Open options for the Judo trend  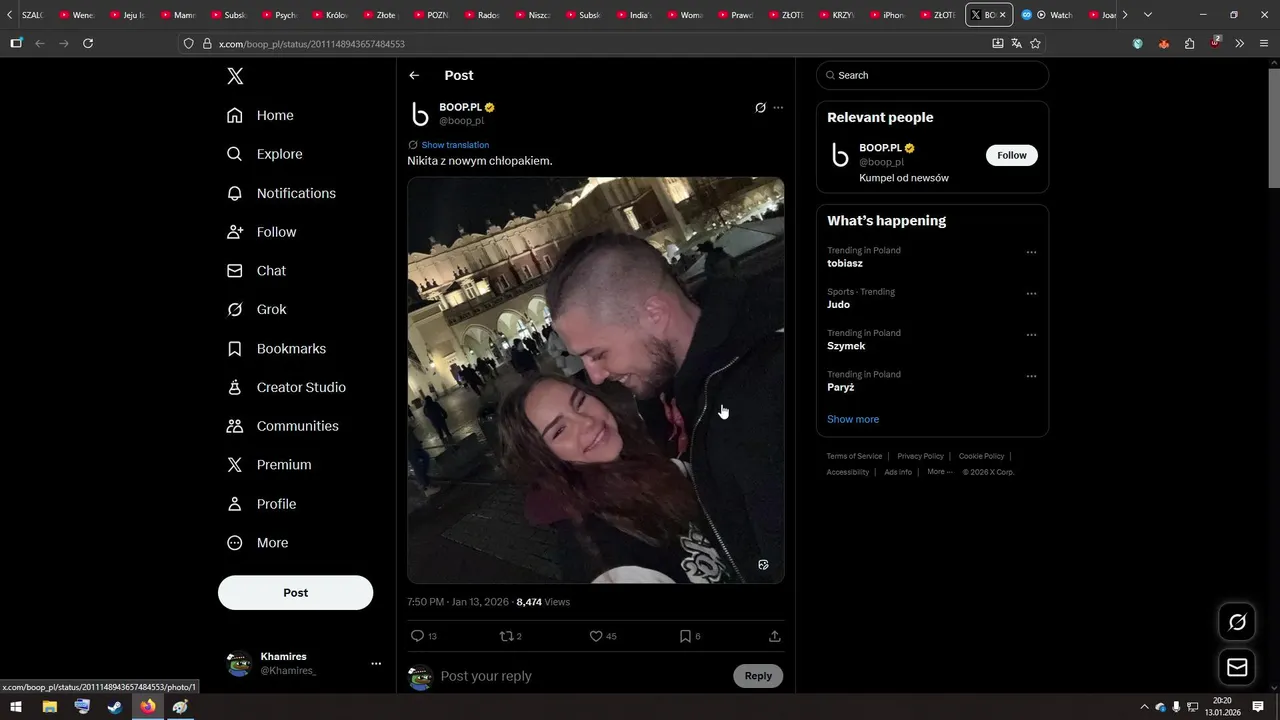coord(1031,294)
